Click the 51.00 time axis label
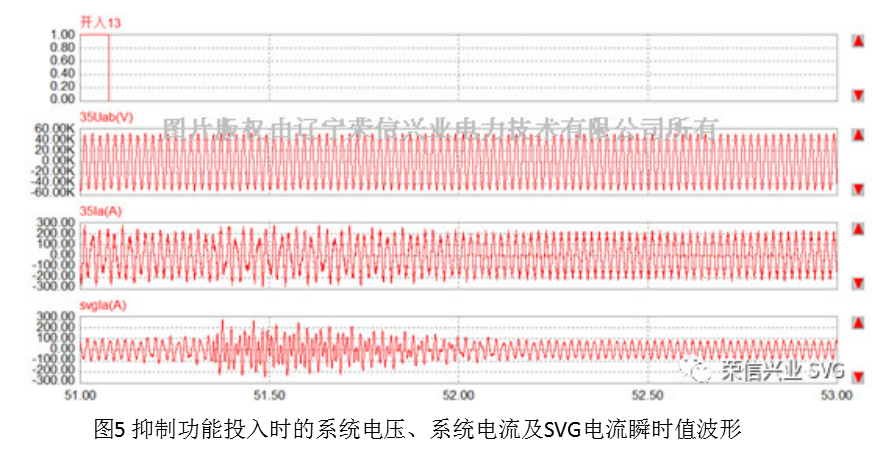The image size is (872, 451). (x=81, y=395)
